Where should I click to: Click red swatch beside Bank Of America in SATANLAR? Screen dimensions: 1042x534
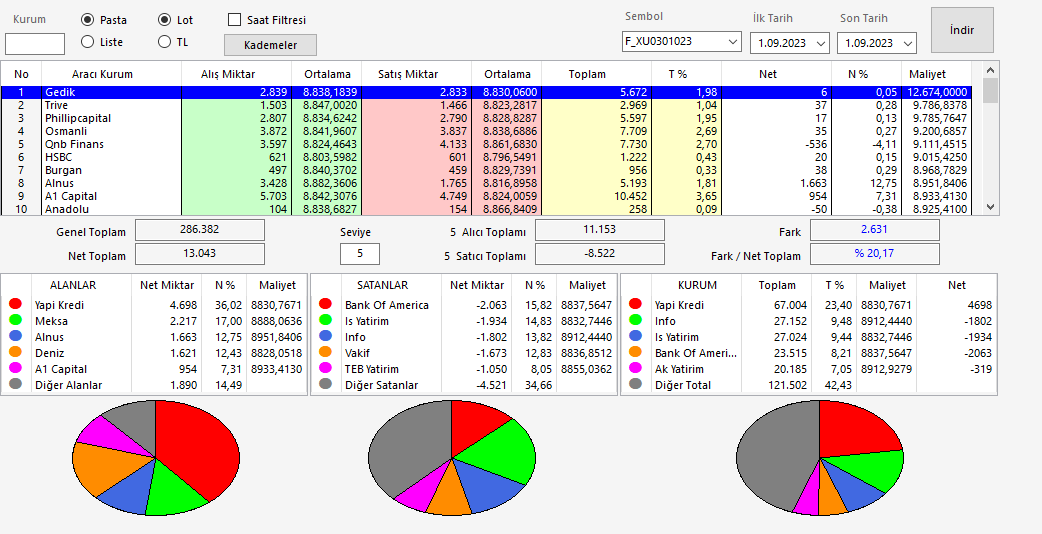click(325, 304)
